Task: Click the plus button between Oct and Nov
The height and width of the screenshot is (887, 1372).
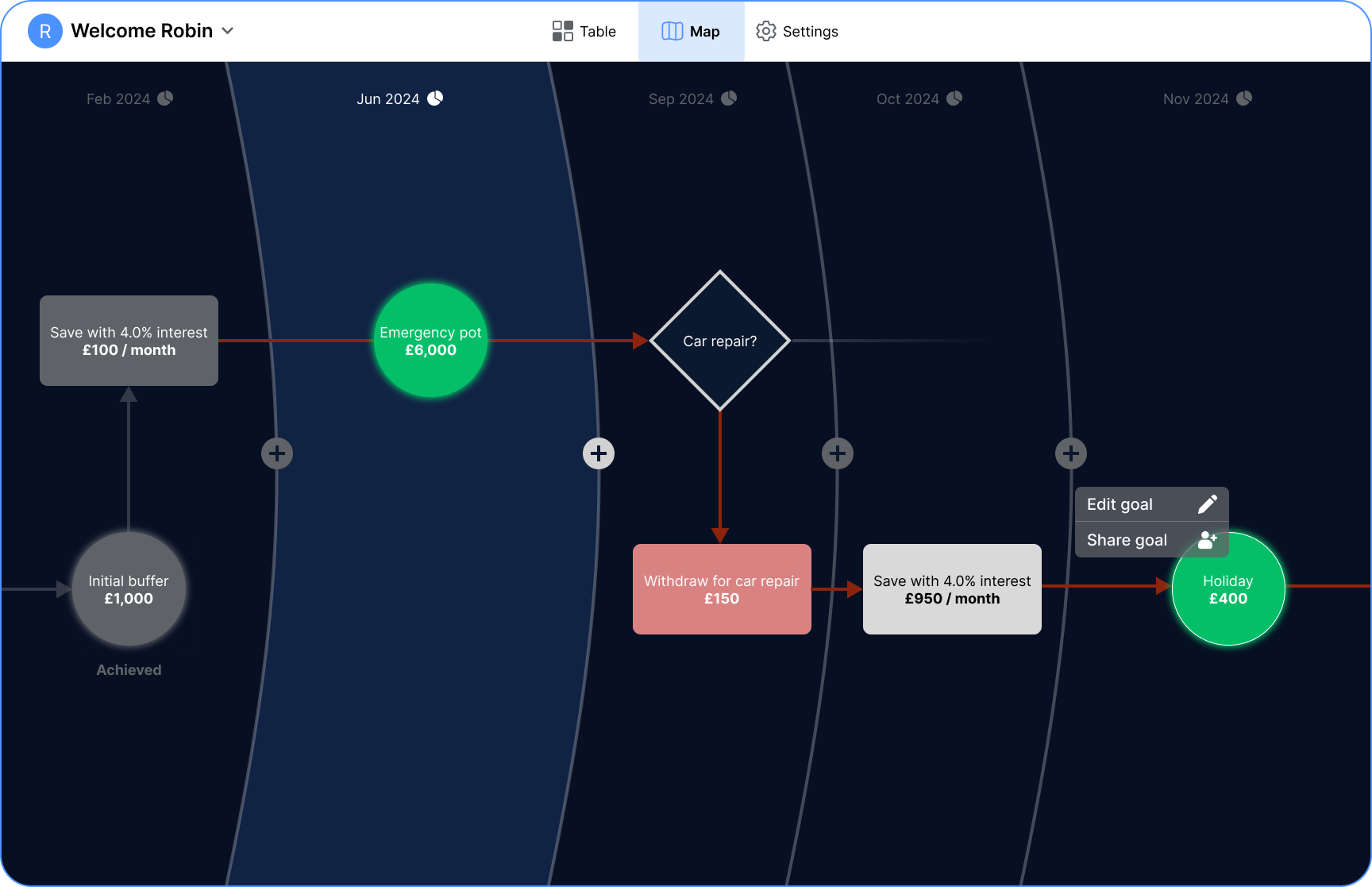Action: point(1071,453)
